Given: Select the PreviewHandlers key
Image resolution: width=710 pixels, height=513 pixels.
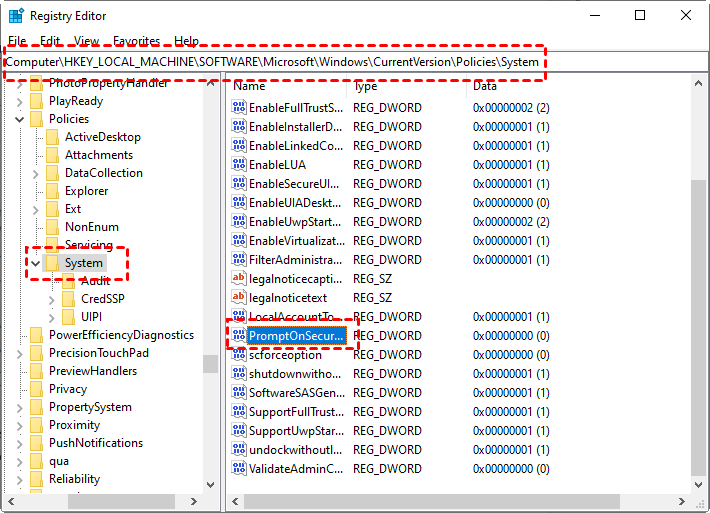Looking at the screenshot, I should tap(93, 371).
